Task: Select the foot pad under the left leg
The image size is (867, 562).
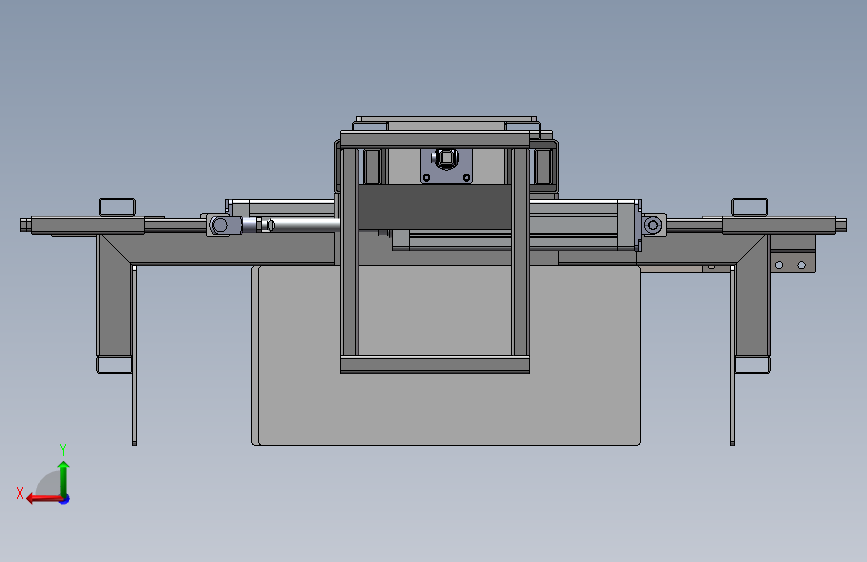Action: [x=114, y=365]
